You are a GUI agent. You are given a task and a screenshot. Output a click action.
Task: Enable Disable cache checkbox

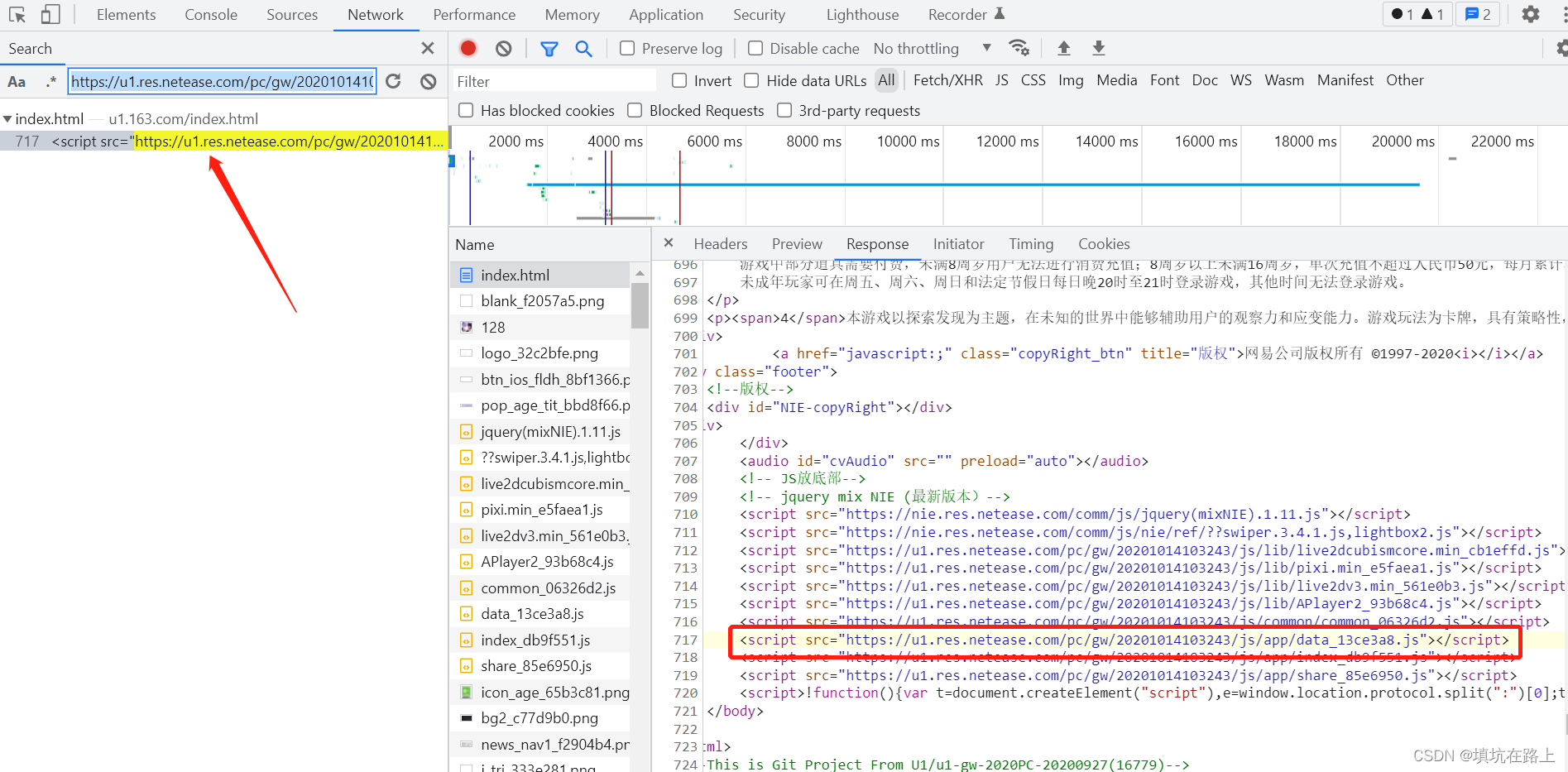755,48
